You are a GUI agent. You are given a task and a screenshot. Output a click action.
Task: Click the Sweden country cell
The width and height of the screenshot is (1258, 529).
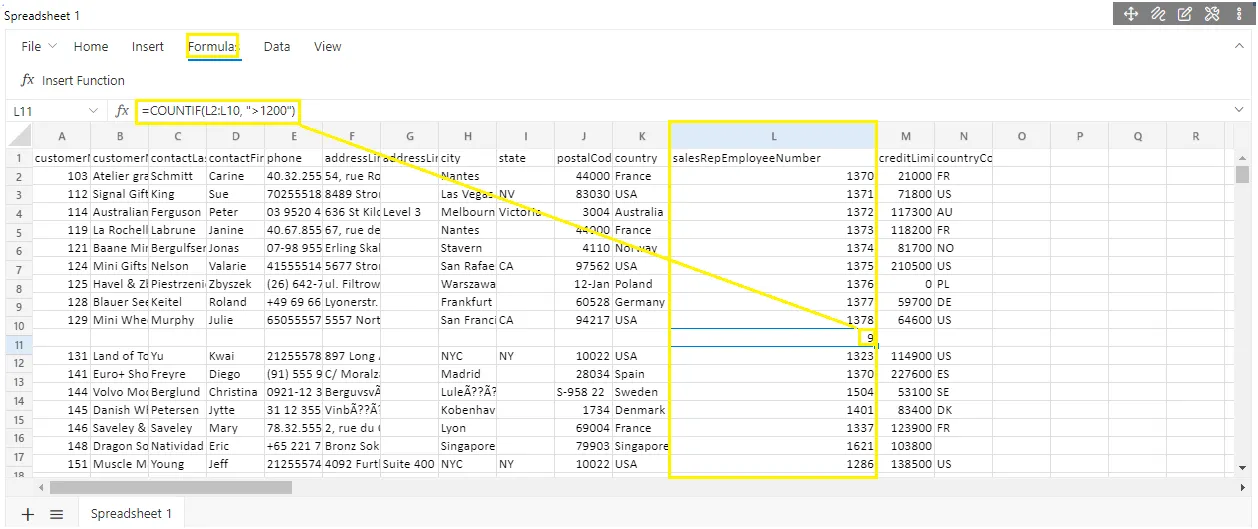(x=641, y=392)
